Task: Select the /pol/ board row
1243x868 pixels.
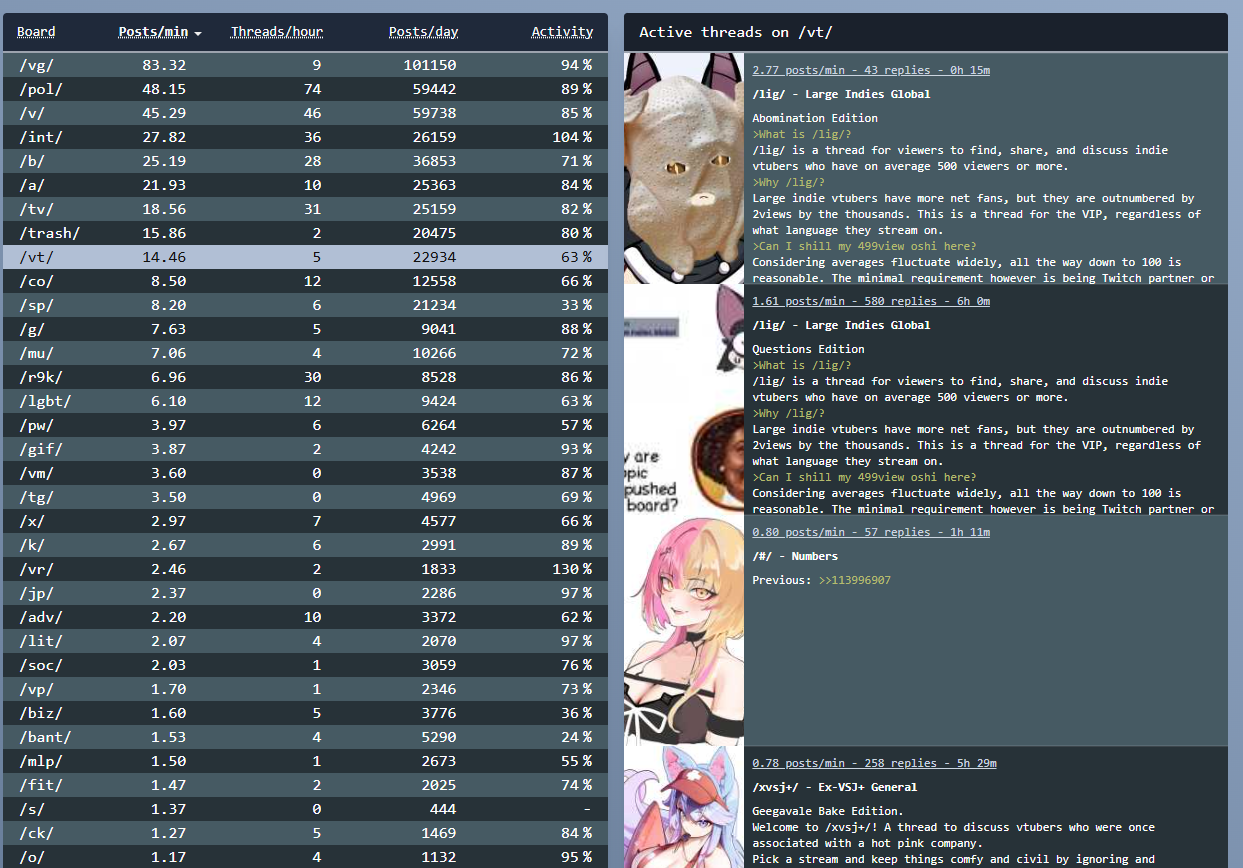Action: 305,89
